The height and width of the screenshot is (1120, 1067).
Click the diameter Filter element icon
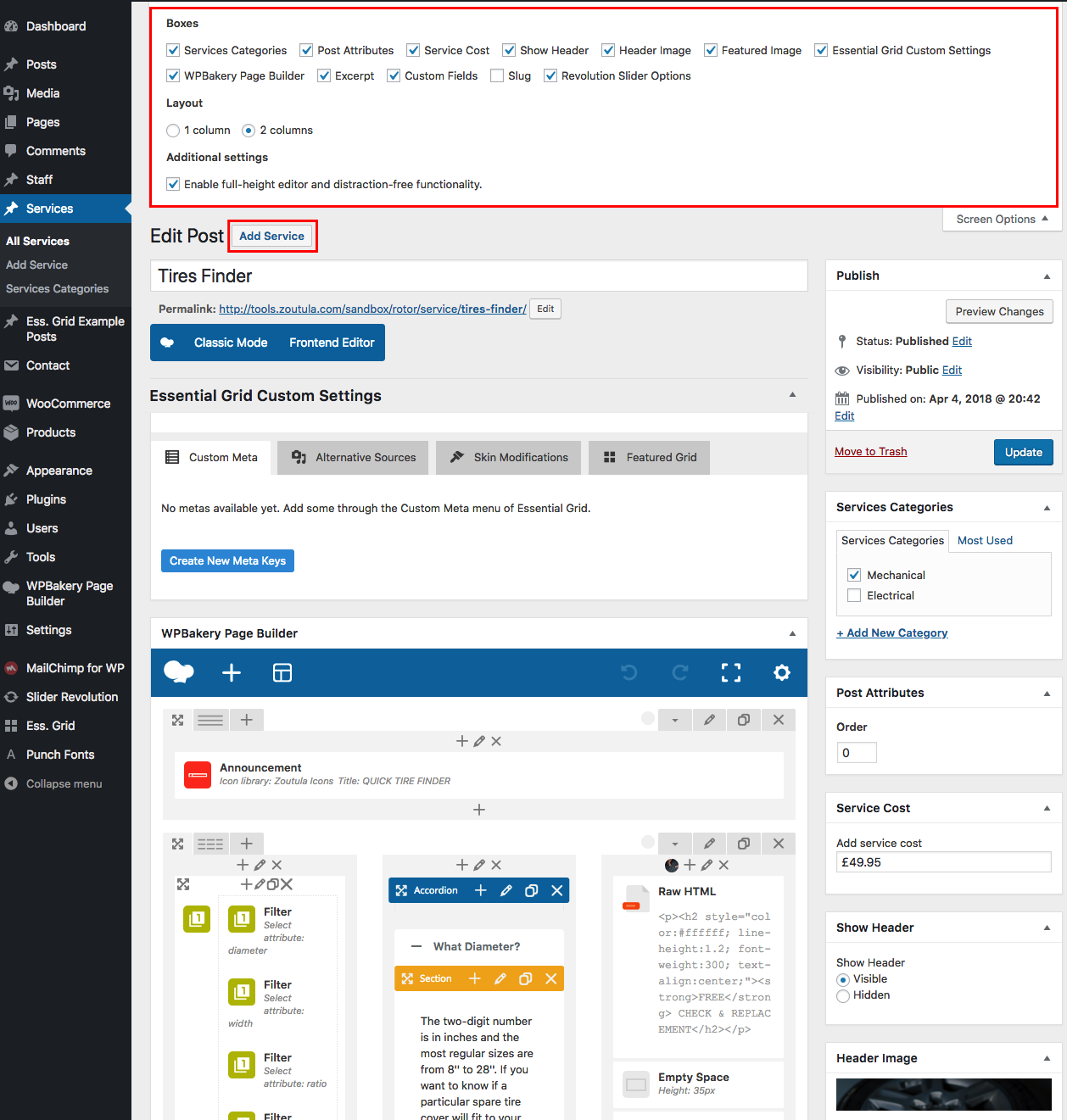click(242, 919)
